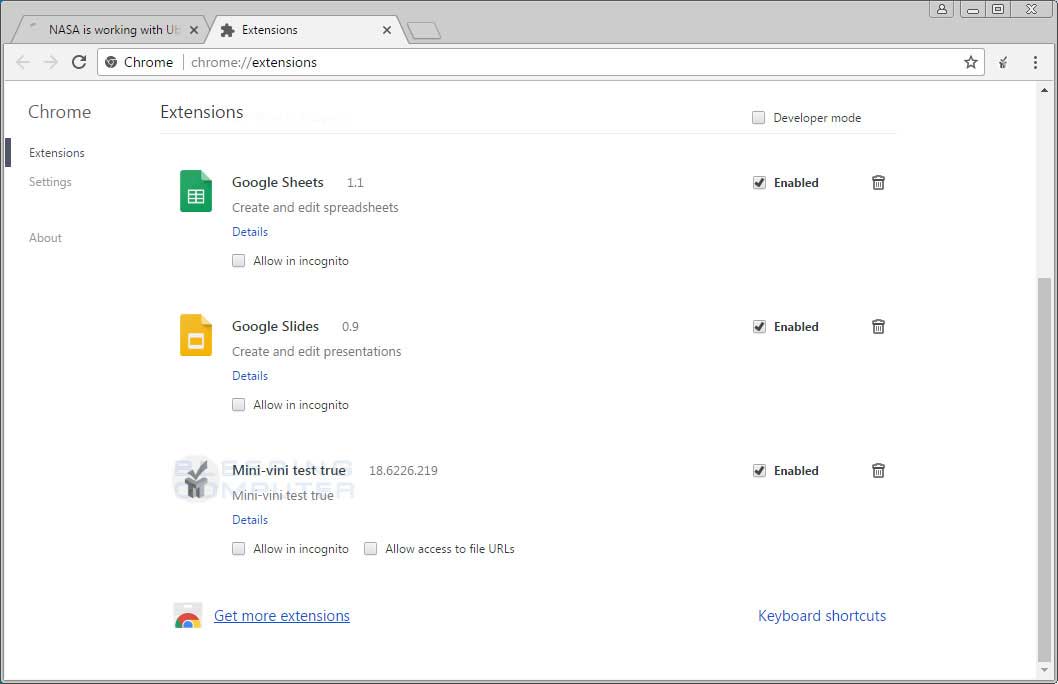Maximize the Chrome window
Screen dimensions: 1058x684
[998, 9]
